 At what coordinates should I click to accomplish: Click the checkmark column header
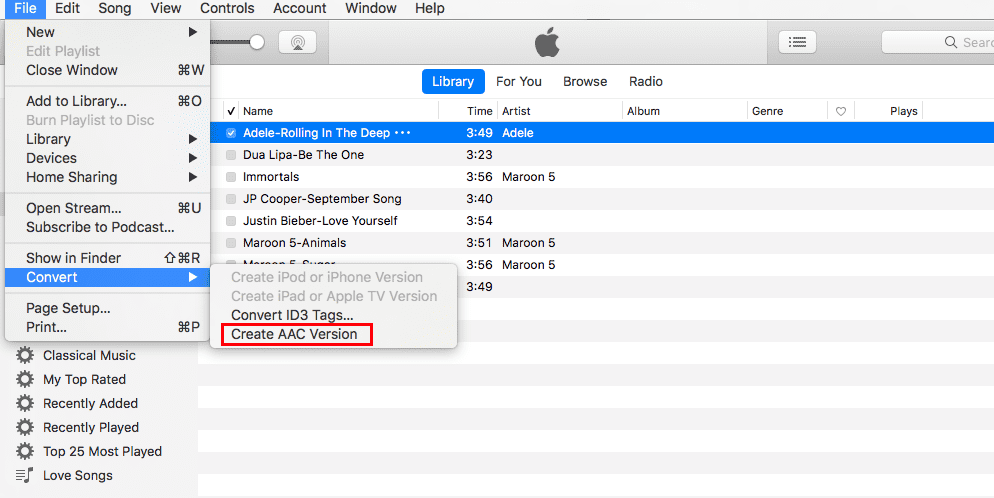coord(231,112)
